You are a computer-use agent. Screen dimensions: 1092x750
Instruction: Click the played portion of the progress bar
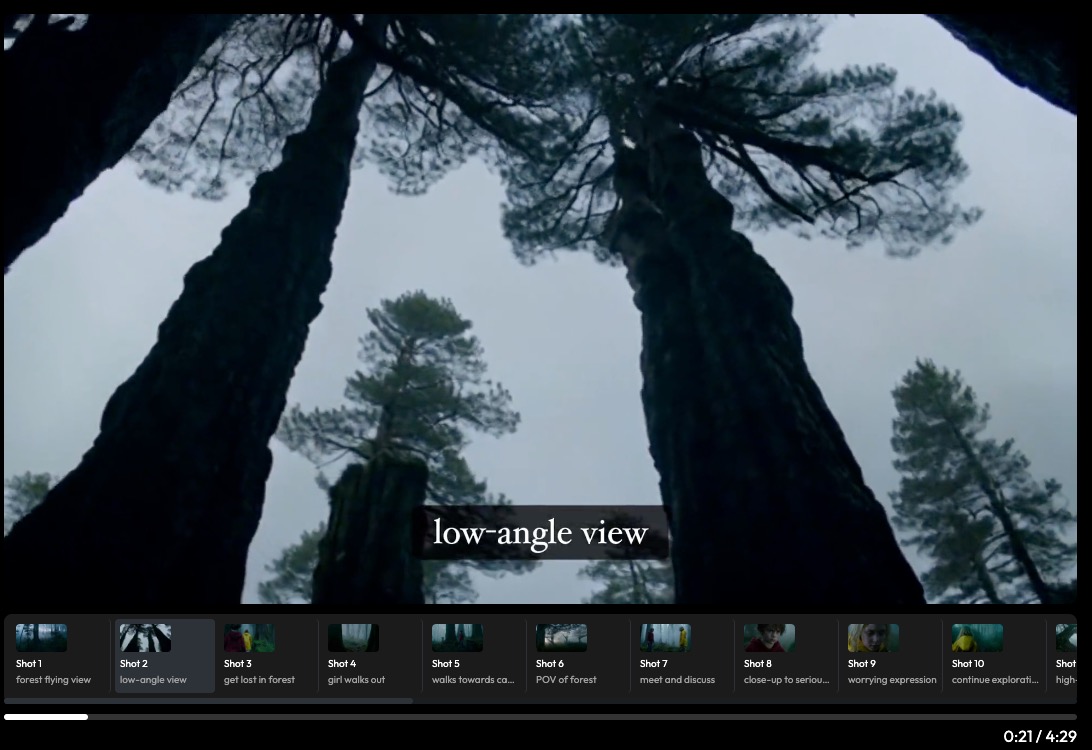point(45,717)
